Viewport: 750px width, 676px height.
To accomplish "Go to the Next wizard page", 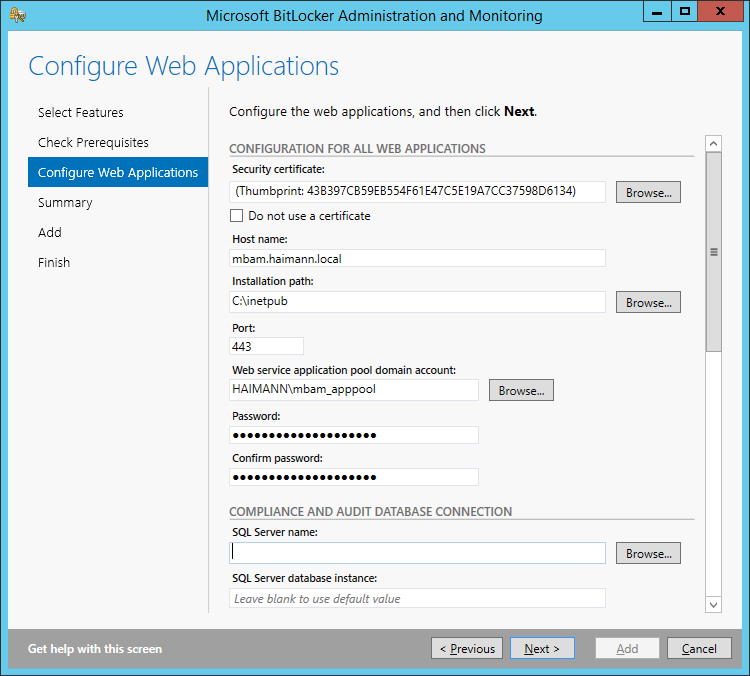I will 542,648.
